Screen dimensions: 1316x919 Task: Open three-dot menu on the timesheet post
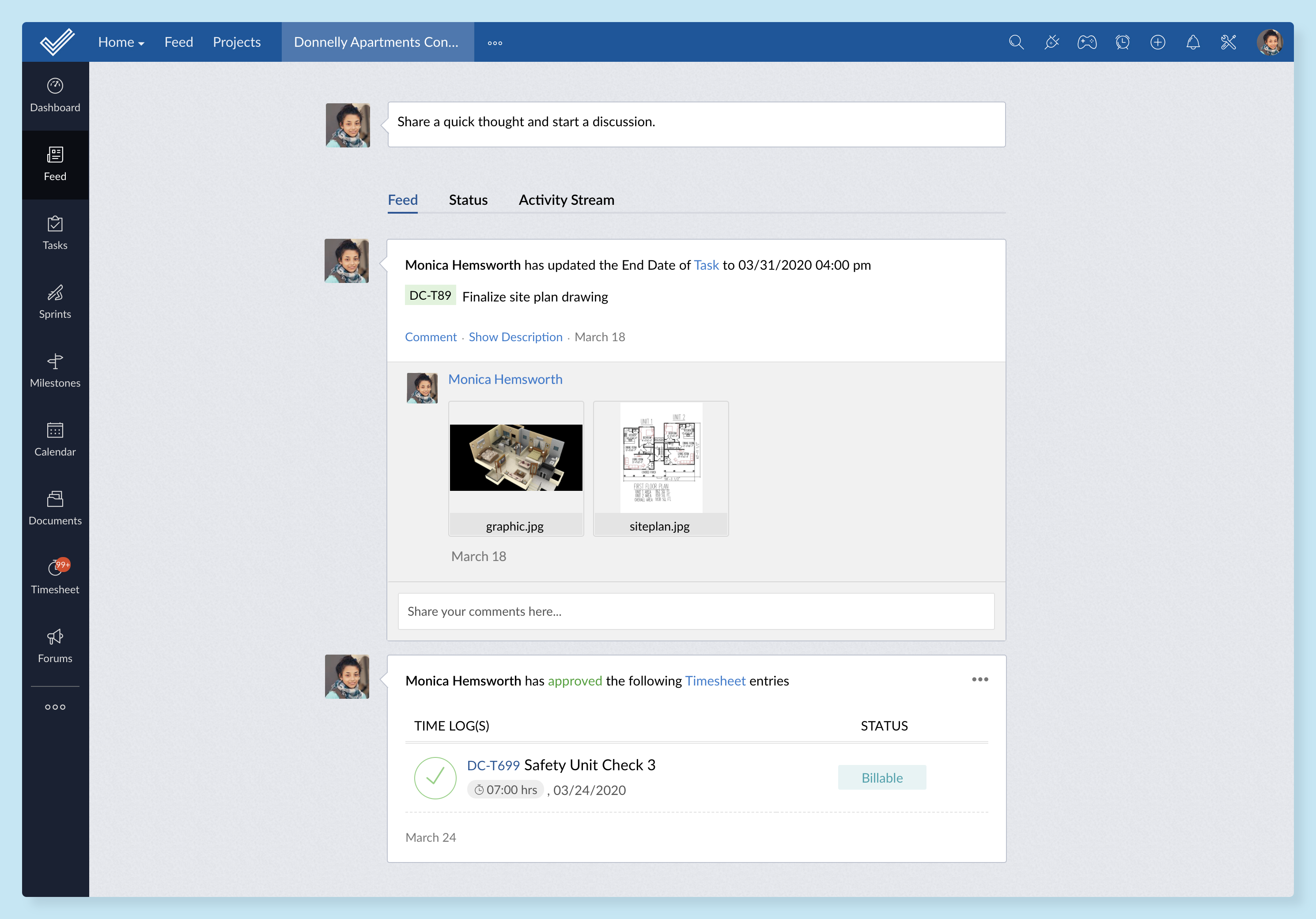[x=979, y=679]
